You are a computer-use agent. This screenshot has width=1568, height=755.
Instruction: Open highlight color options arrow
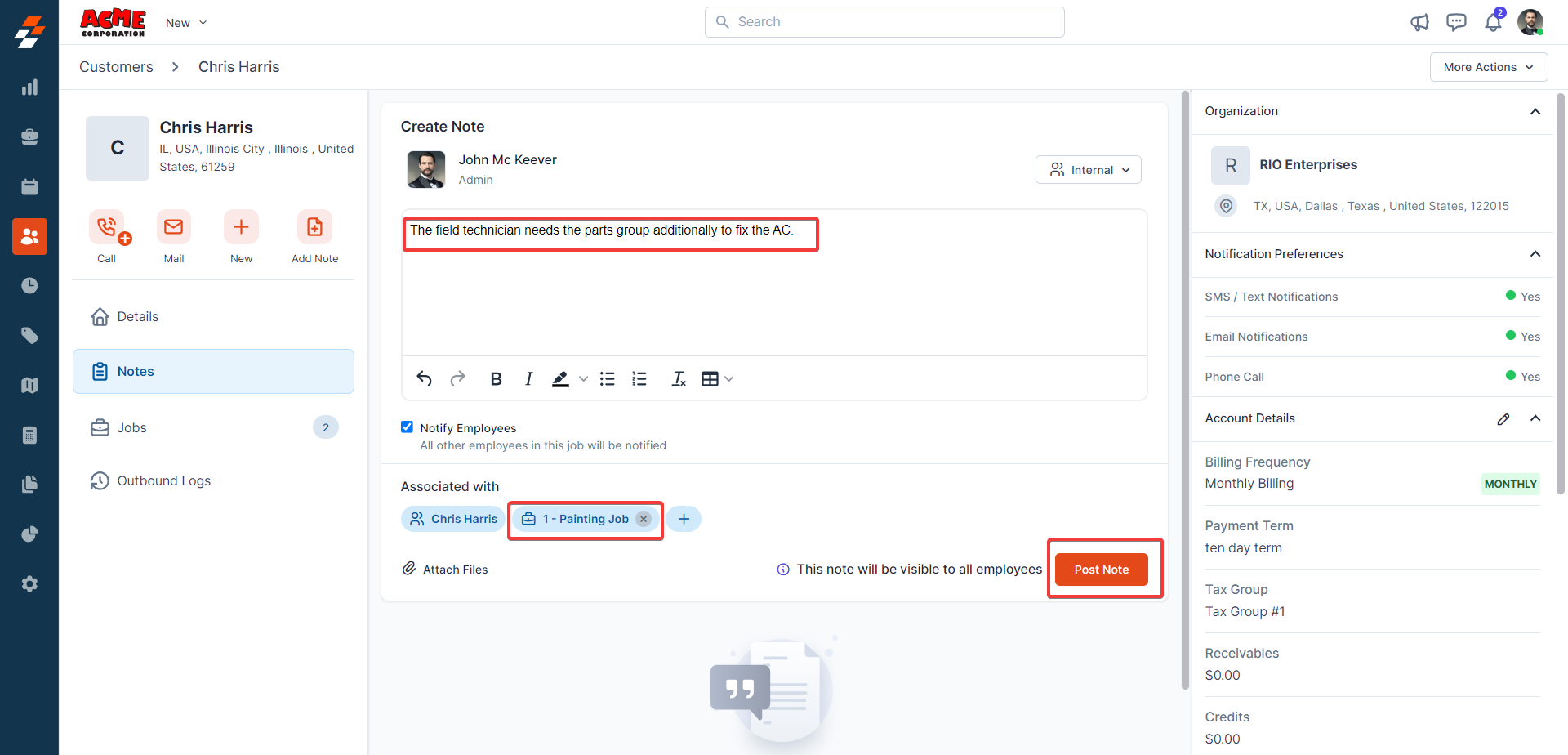coord(583,378)
